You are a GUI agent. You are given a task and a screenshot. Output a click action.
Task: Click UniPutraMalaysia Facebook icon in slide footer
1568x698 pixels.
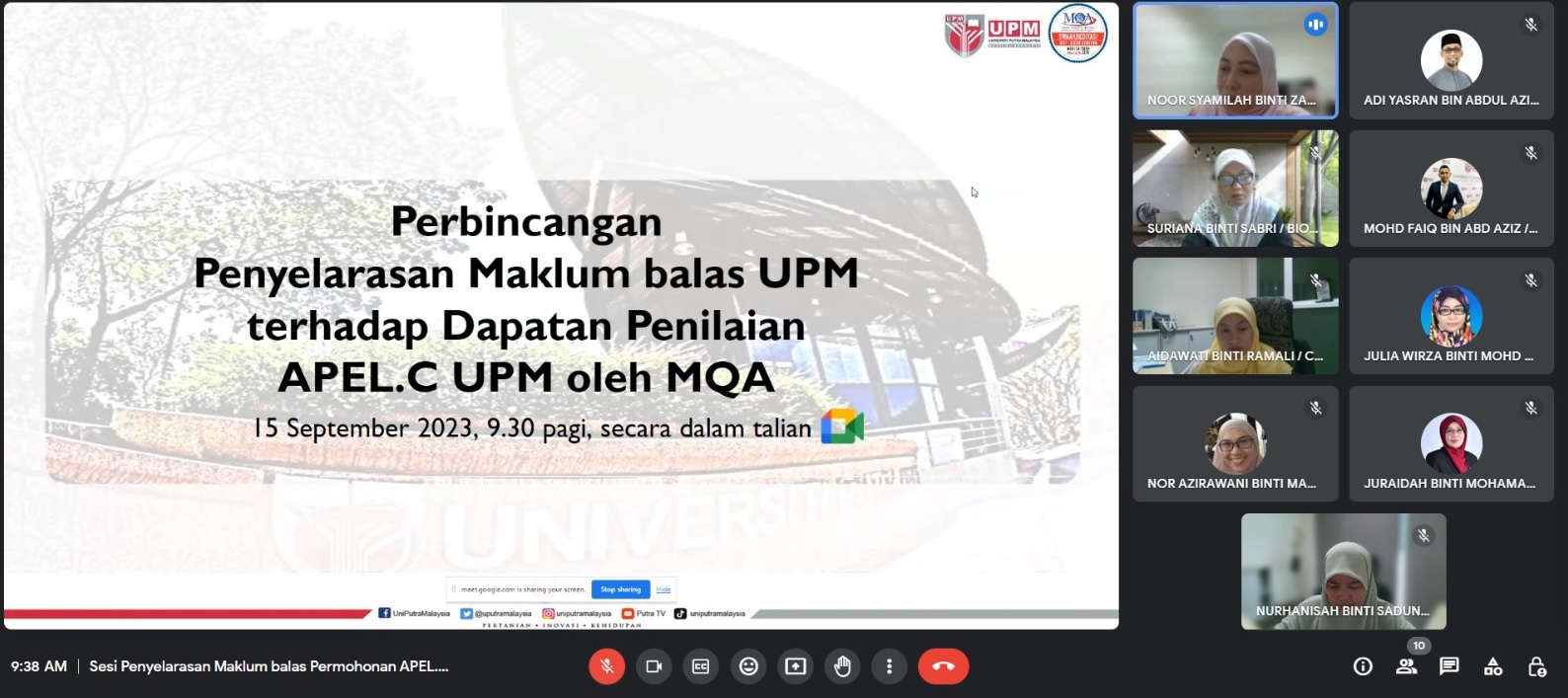(384, 613)
